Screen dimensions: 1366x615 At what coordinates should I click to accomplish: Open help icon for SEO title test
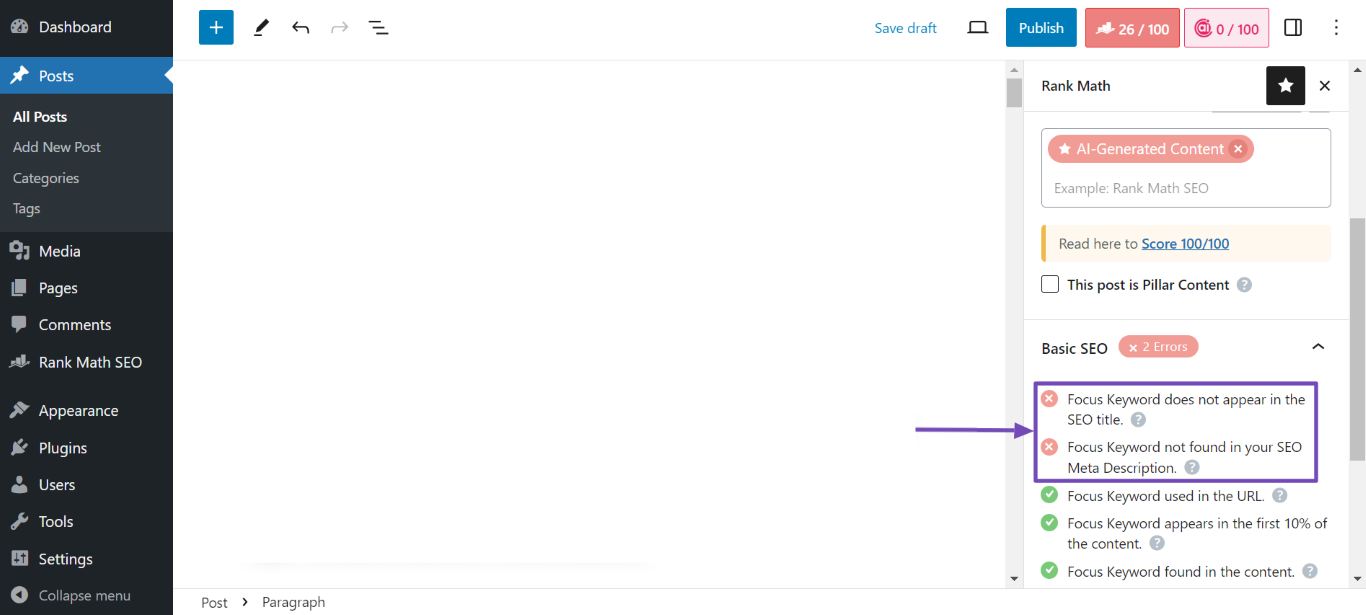pos(1138,420)
